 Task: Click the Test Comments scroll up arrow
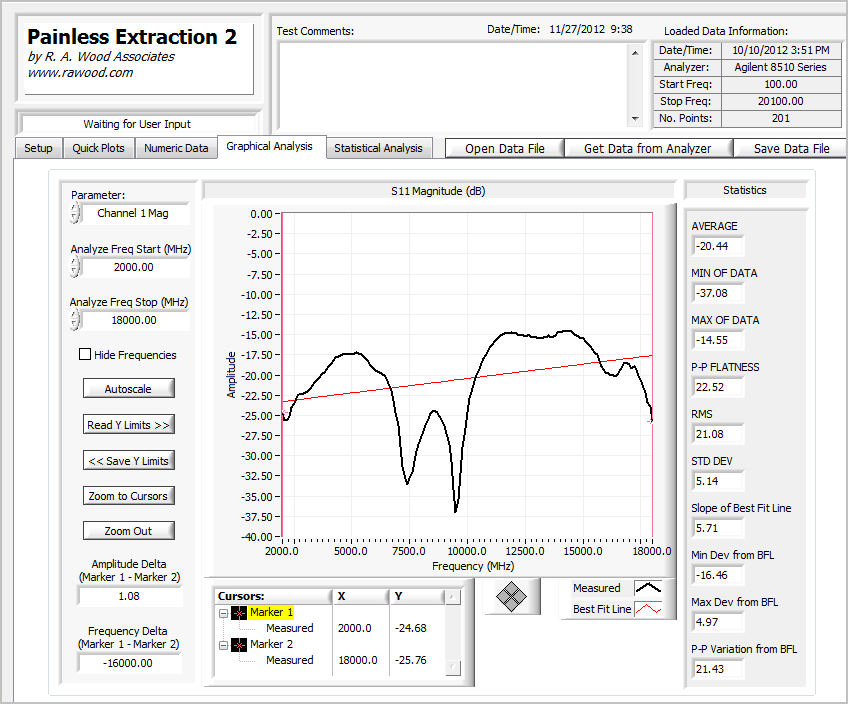click(635, 53)
